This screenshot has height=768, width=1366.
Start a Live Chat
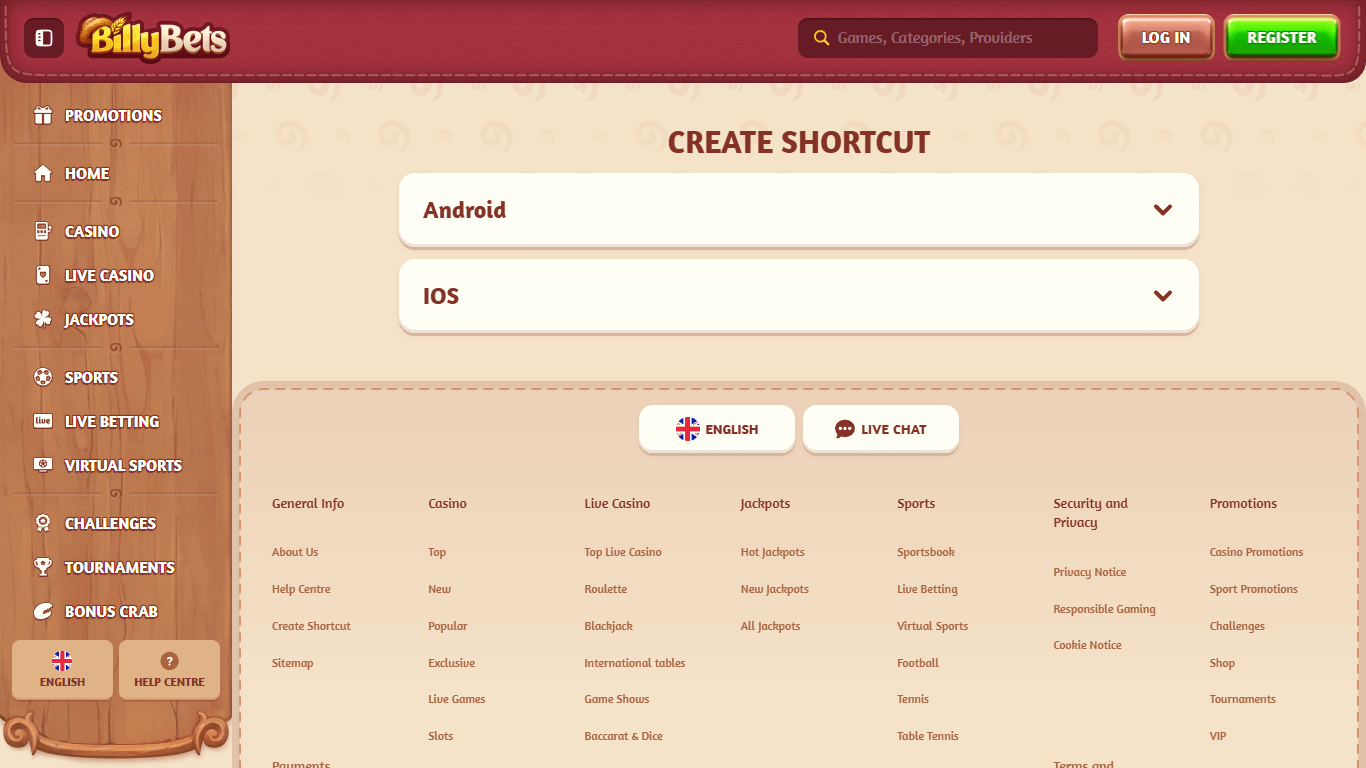pyautogui.click(x=881, y=429)
